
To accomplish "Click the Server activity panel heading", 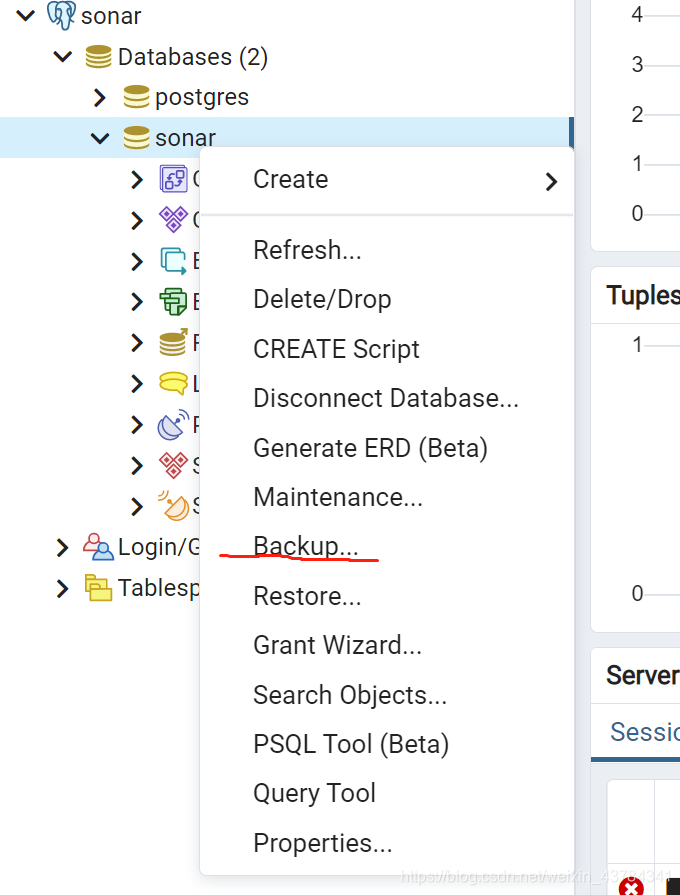I will pyautogui.click(x=643, y=675).
